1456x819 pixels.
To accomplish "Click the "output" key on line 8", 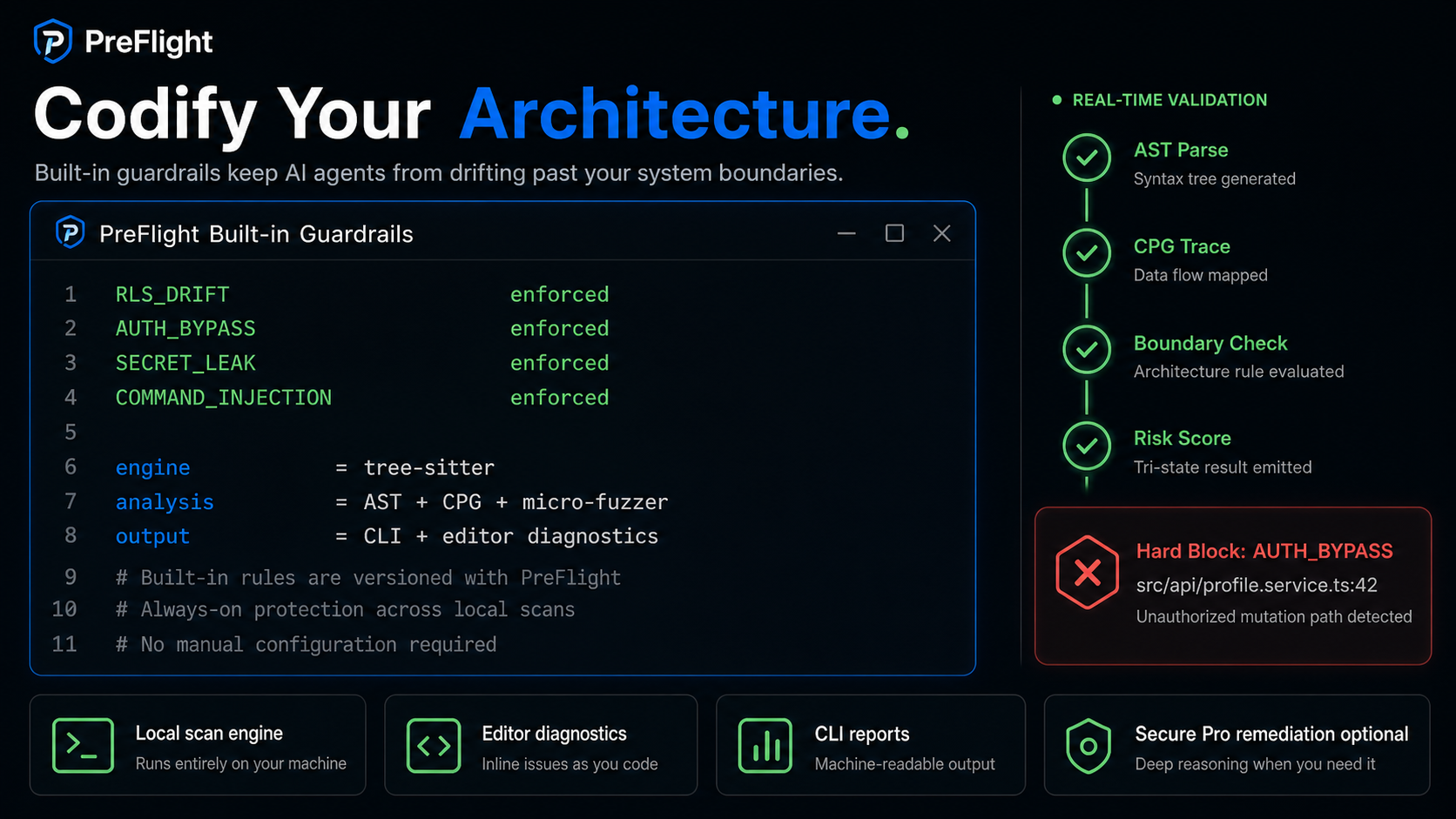I will coord(152,536).
